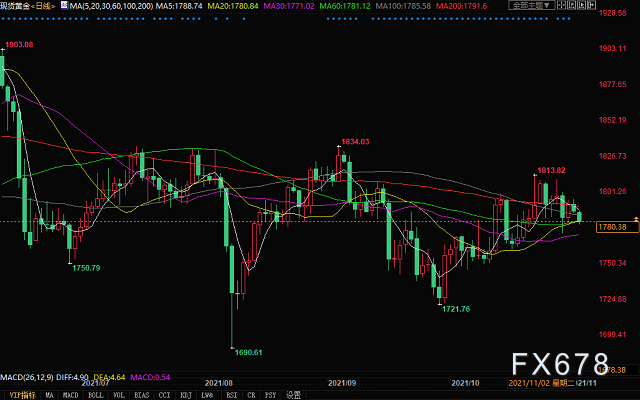640x400 pixels.
Task: Click the 1690.61 low price label
Action: tap(249, 352)
